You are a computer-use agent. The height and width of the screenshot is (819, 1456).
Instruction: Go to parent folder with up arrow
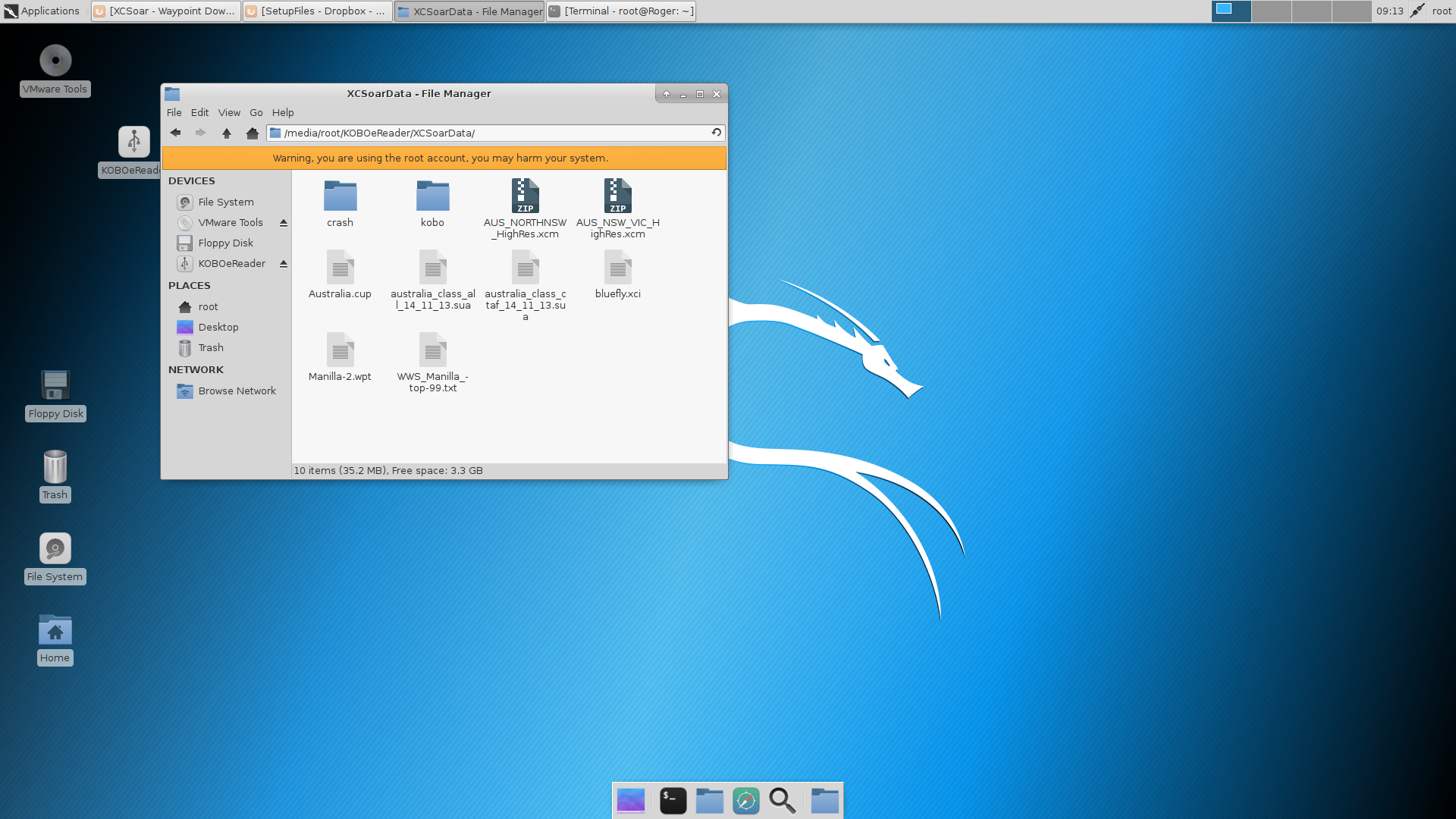(x=226, y=133)
